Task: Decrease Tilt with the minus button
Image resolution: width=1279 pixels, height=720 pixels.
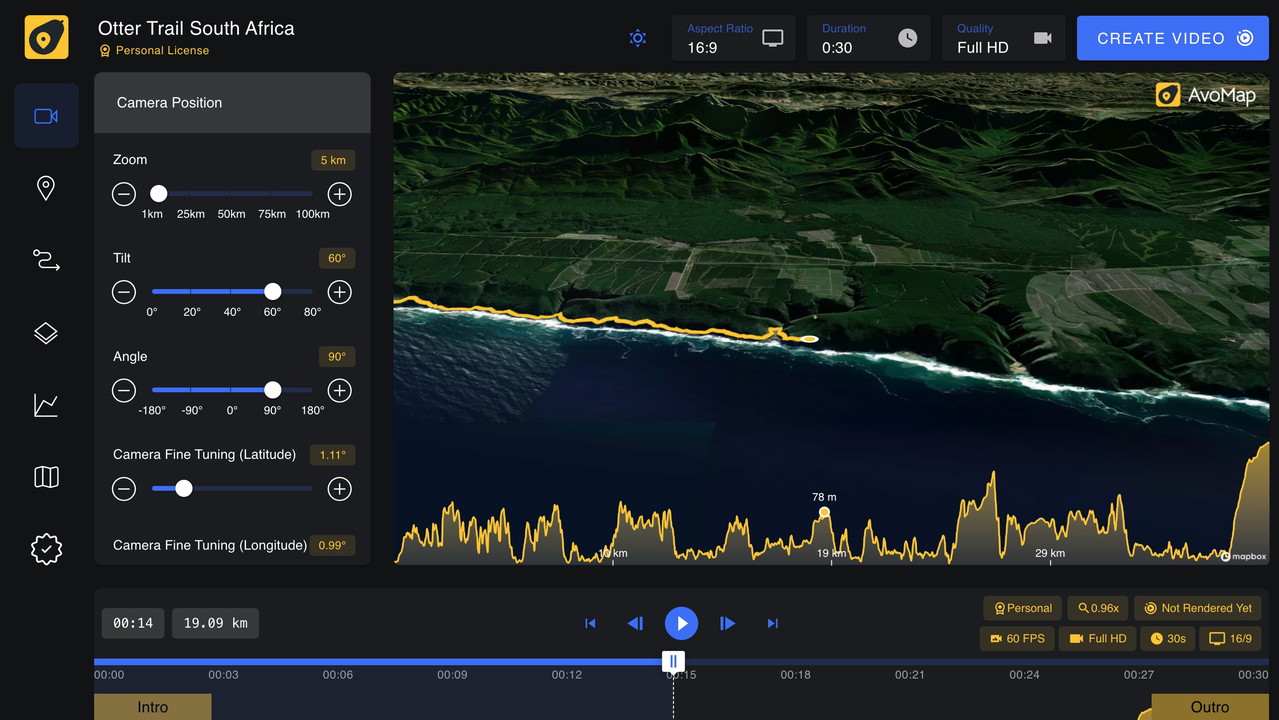Action: coord(124,292)
